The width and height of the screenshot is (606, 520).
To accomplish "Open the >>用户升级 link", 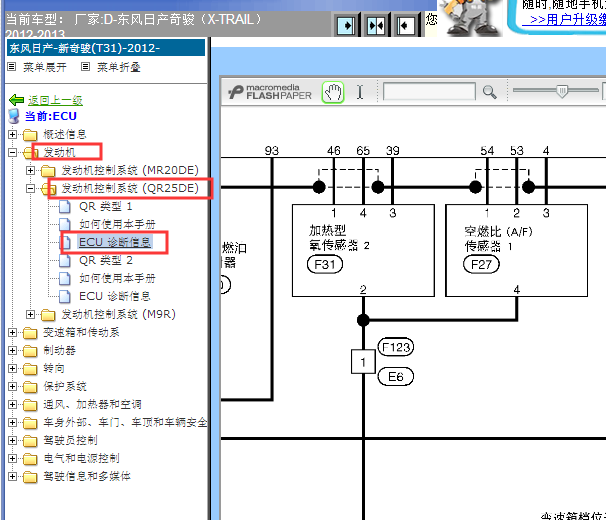I will pos(566,19).
